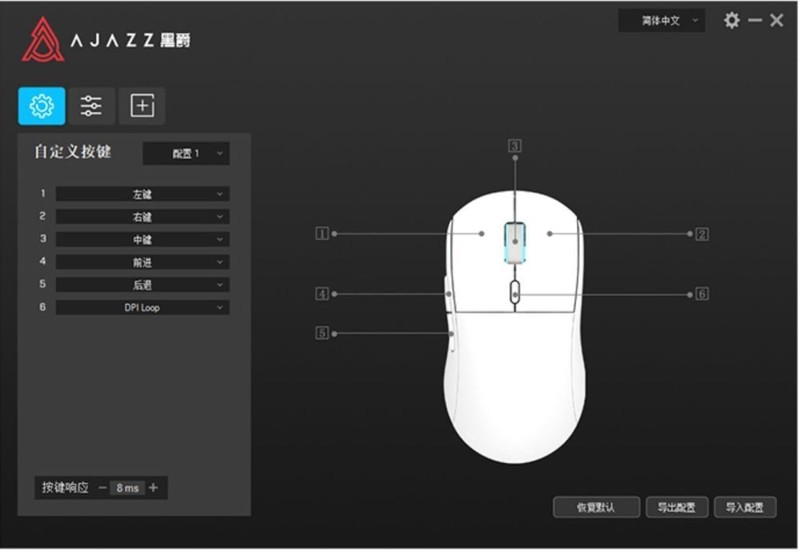
Task: Increase key response time with plus
Action: 154,488
